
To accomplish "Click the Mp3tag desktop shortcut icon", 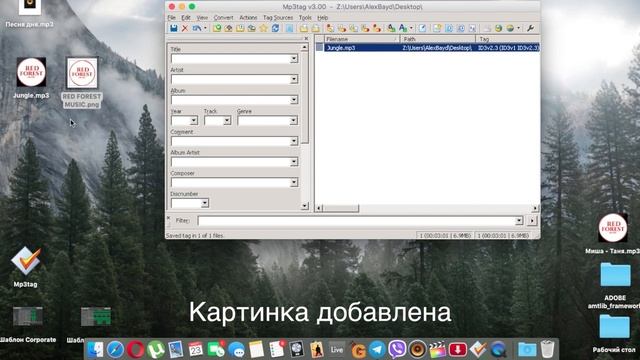I will (x=25, y=261).
